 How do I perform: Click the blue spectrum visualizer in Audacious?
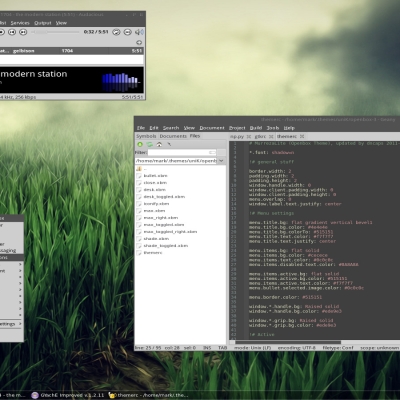pyautogui.click(x=121, y=82)
